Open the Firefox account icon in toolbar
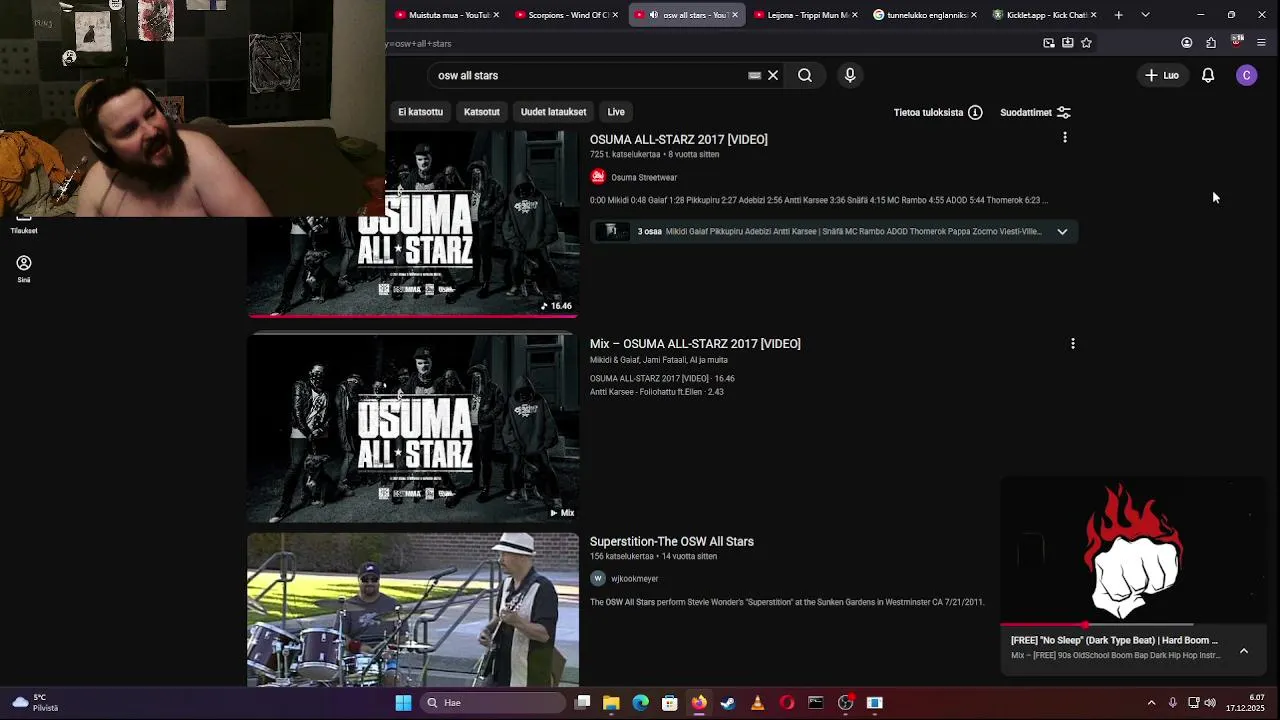 1187,43
